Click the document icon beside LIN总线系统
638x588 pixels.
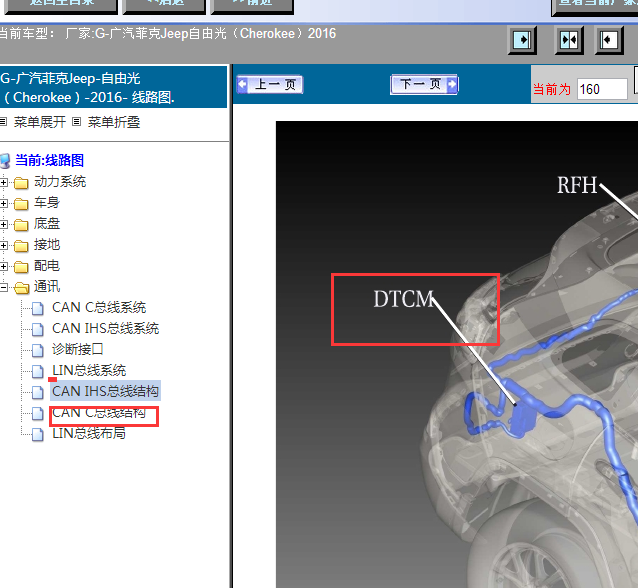[x=37, y=371]
